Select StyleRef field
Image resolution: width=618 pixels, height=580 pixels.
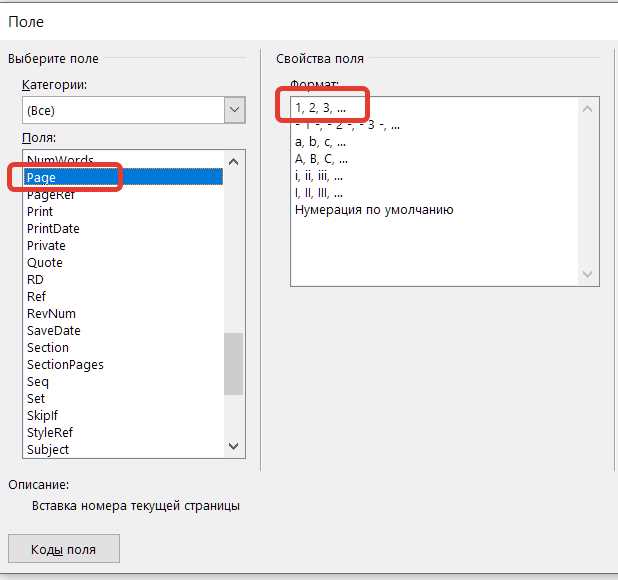point(123,433)
